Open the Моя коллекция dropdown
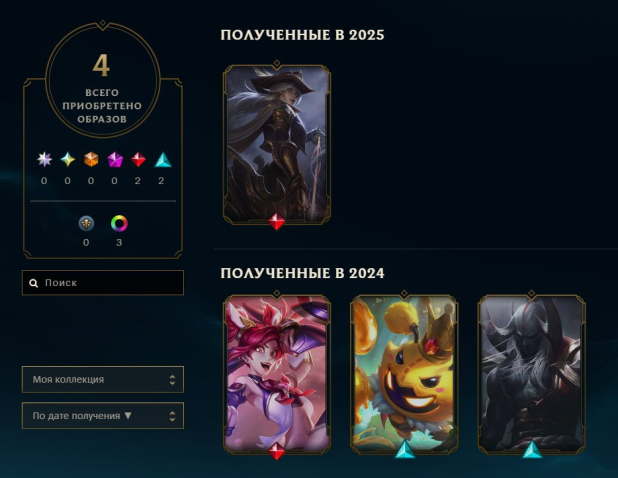The image size is (618, 478). coord(103,379)
